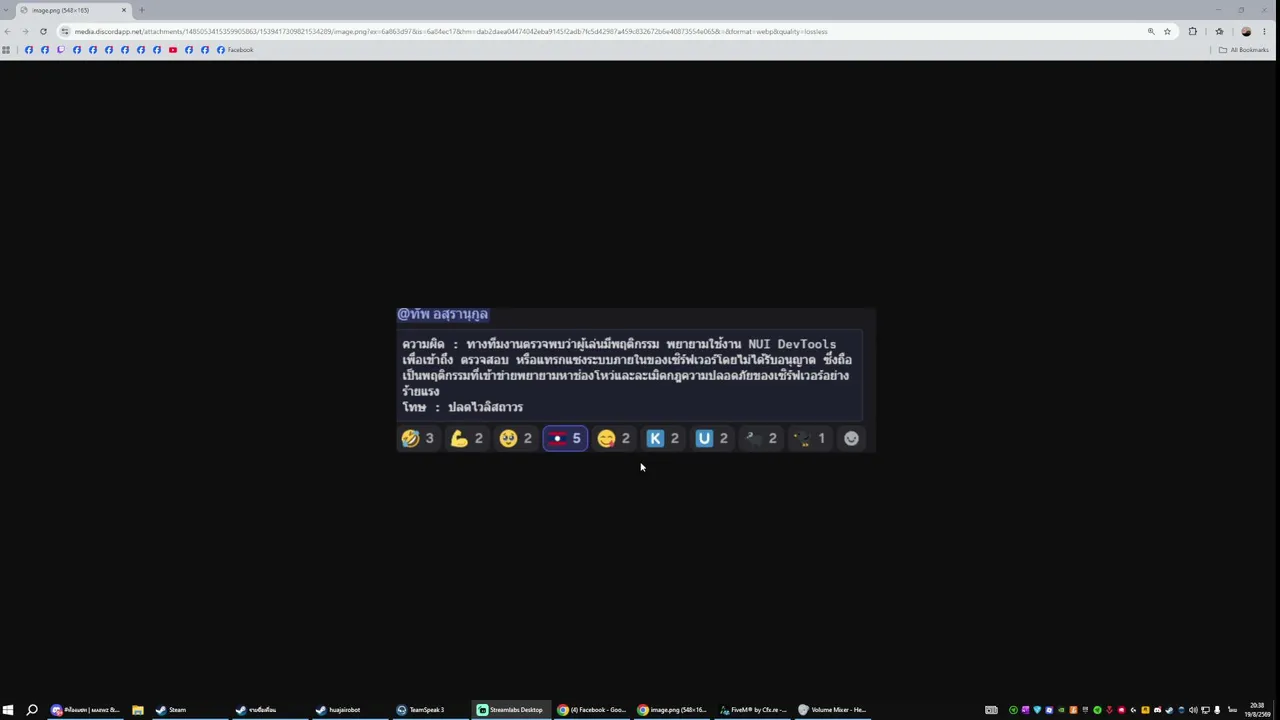Open the taskbar clock and date
Image resolution: width=1280 pixels, height=720 pixels.
[1257, 710]
